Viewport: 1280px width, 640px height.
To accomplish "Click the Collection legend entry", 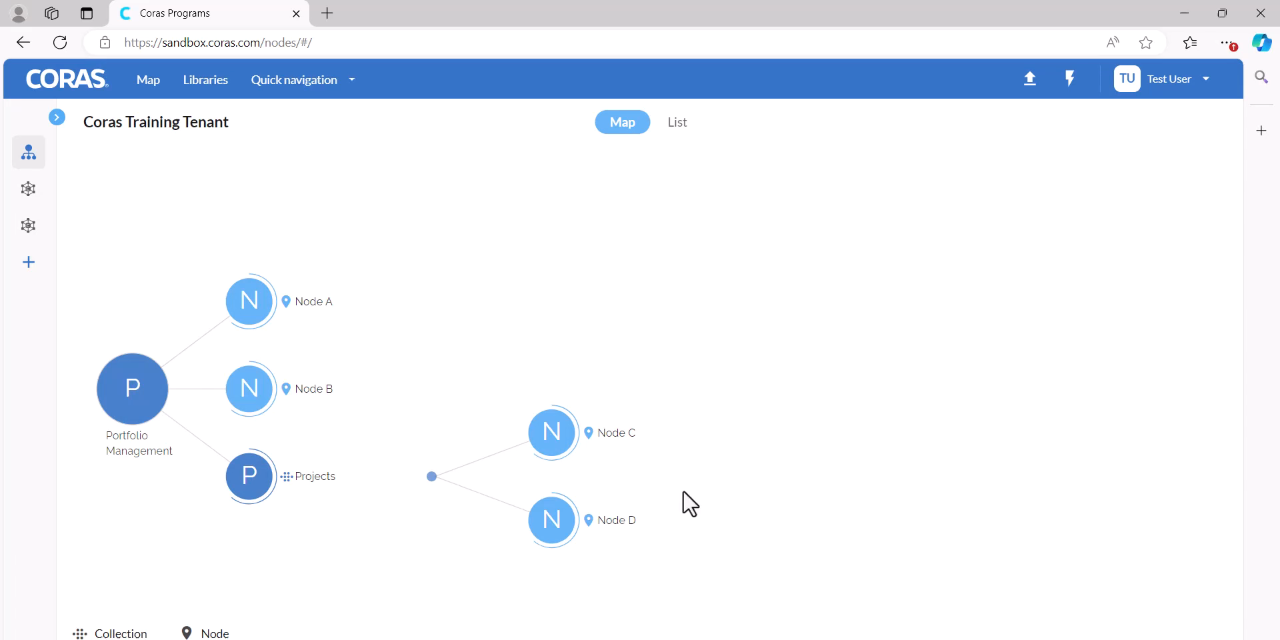I will (x=110, y=633).
